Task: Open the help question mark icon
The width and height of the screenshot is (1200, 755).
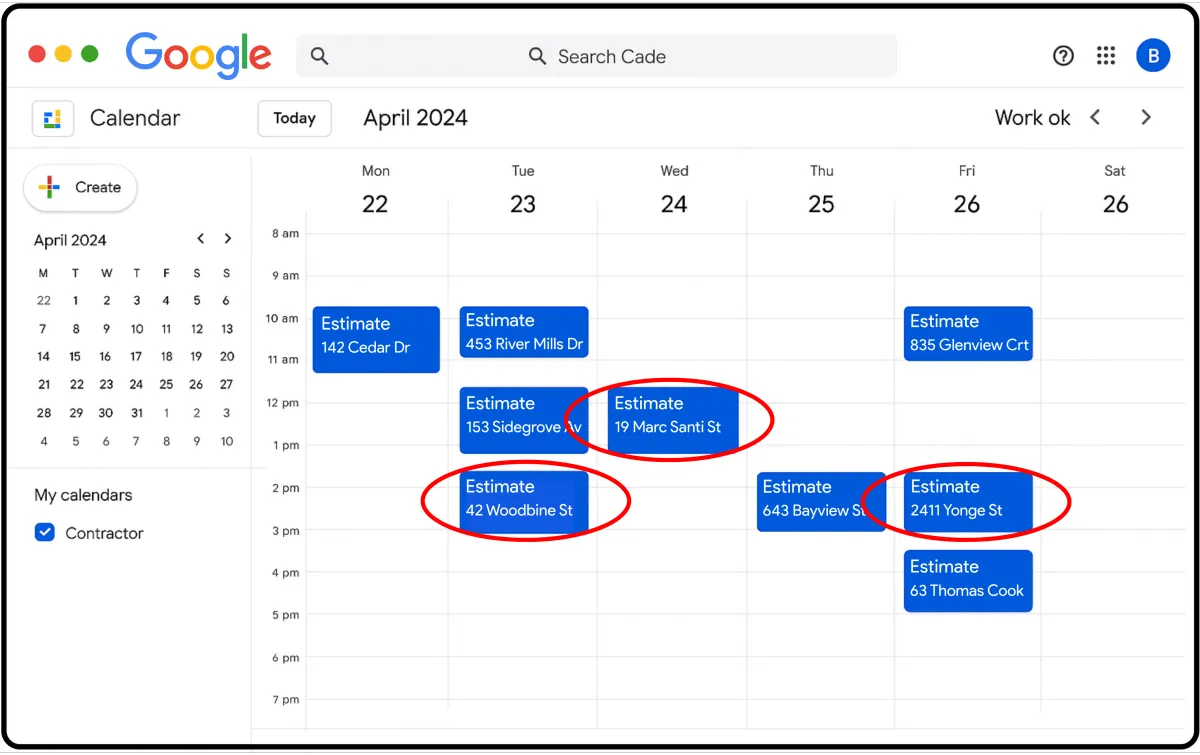Action: coord(1063,56)
